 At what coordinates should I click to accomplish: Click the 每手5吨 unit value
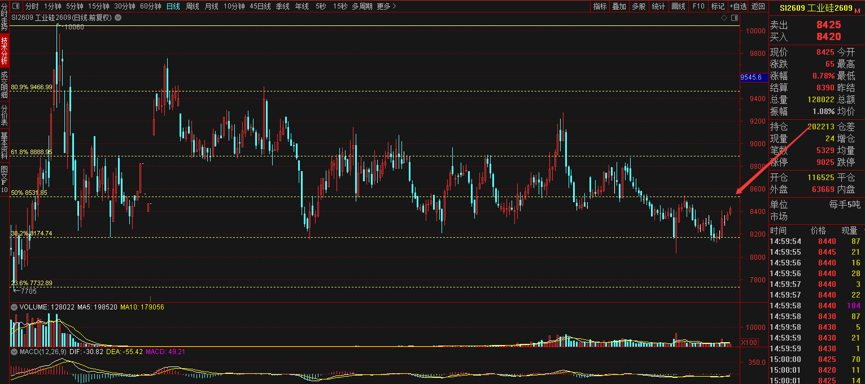[x=845, y=204]
